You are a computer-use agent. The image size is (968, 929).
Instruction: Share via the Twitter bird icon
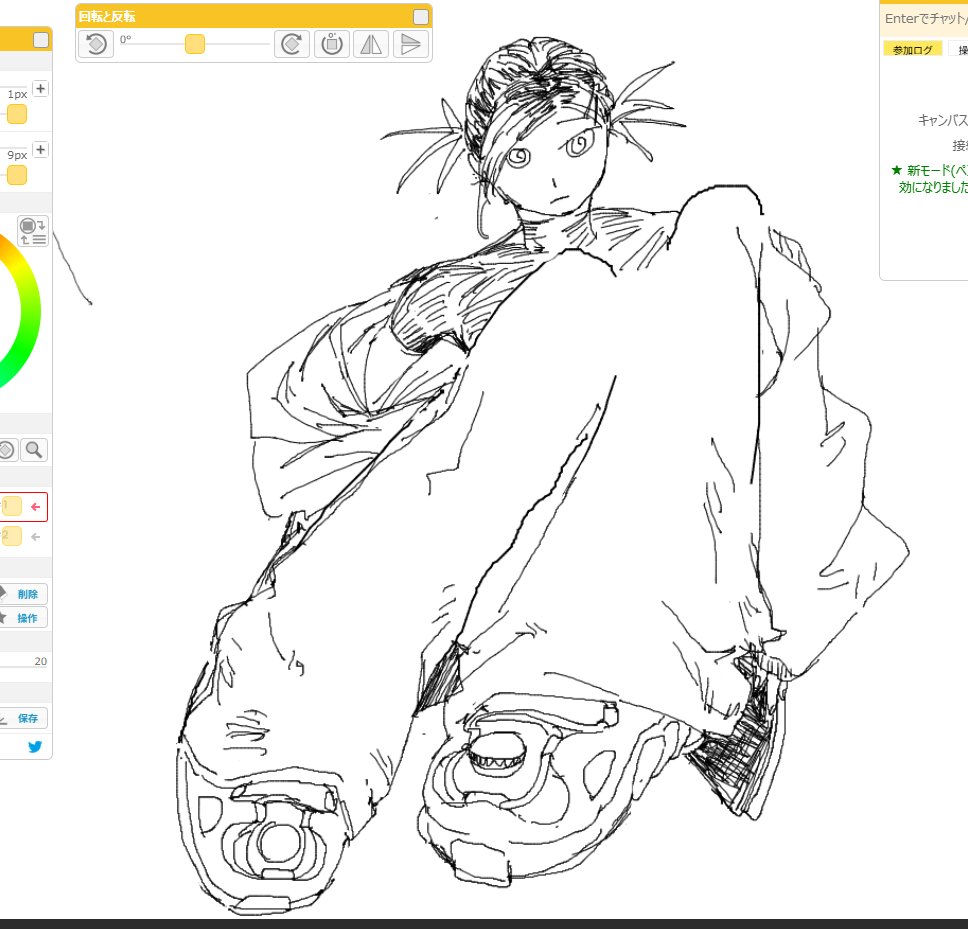(x=35, y=747)
